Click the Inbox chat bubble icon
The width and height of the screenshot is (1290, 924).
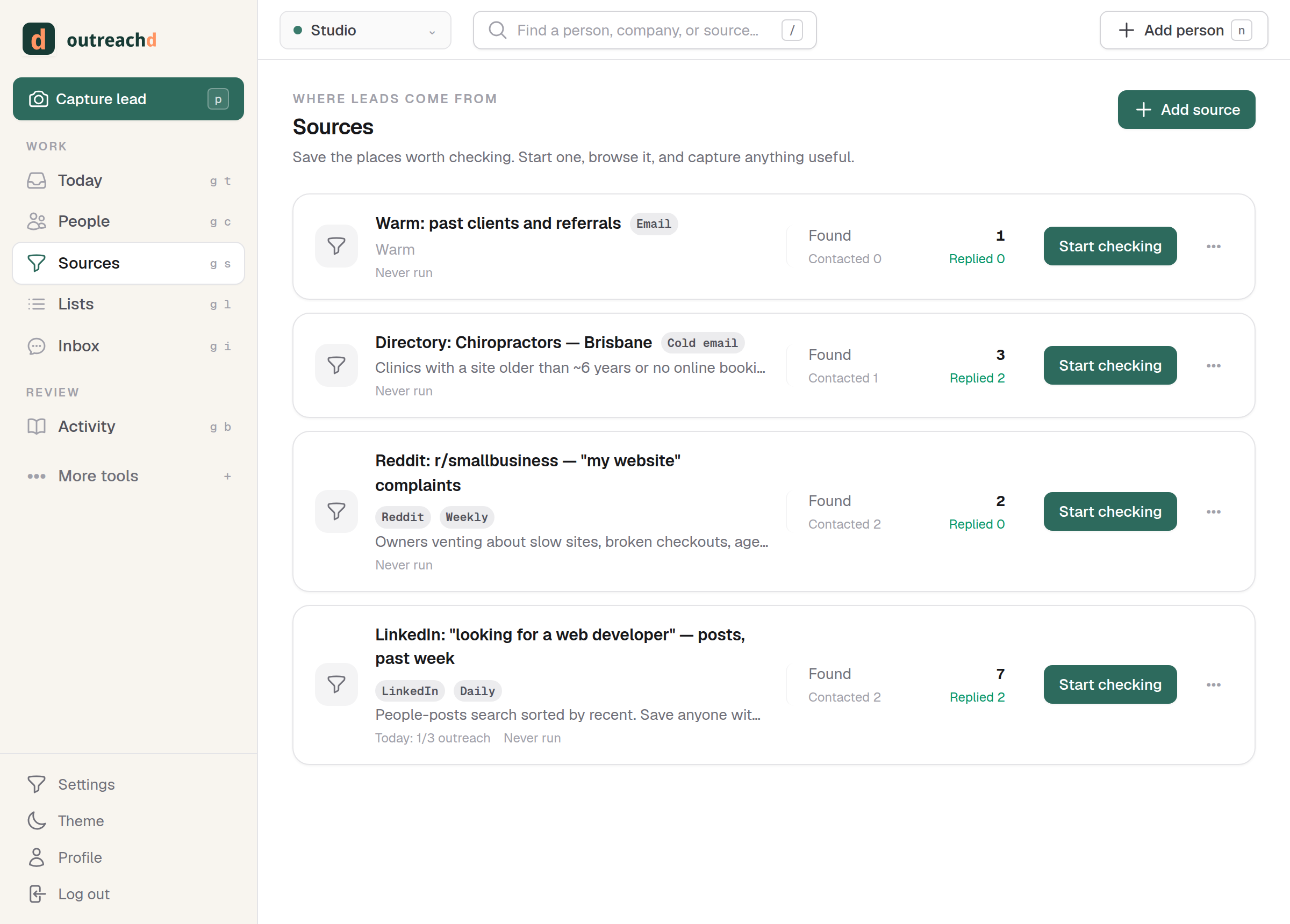(x=37, y=346)
